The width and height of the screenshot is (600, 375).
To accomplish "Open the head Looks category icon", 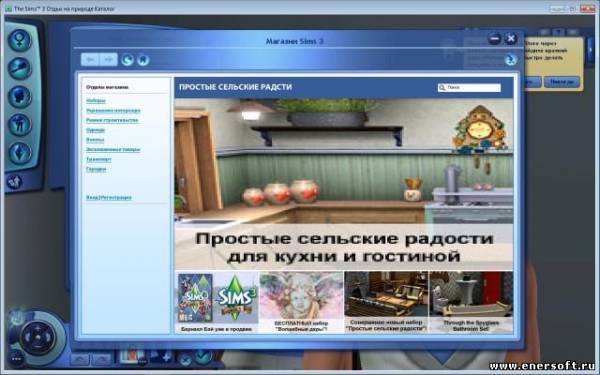I will click(x=20, y=96).
